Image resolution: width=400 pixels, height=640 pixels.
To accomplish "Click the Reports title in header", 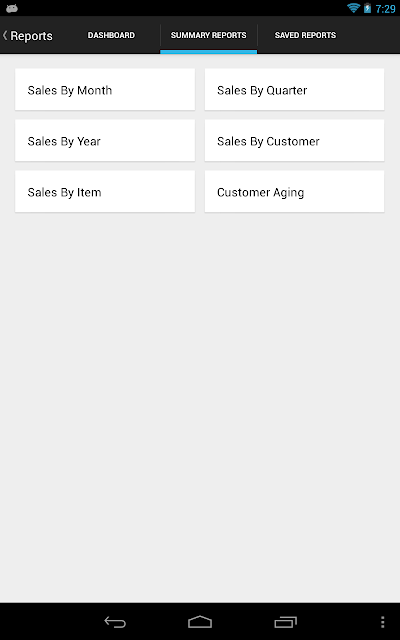I will pos(31,36).
